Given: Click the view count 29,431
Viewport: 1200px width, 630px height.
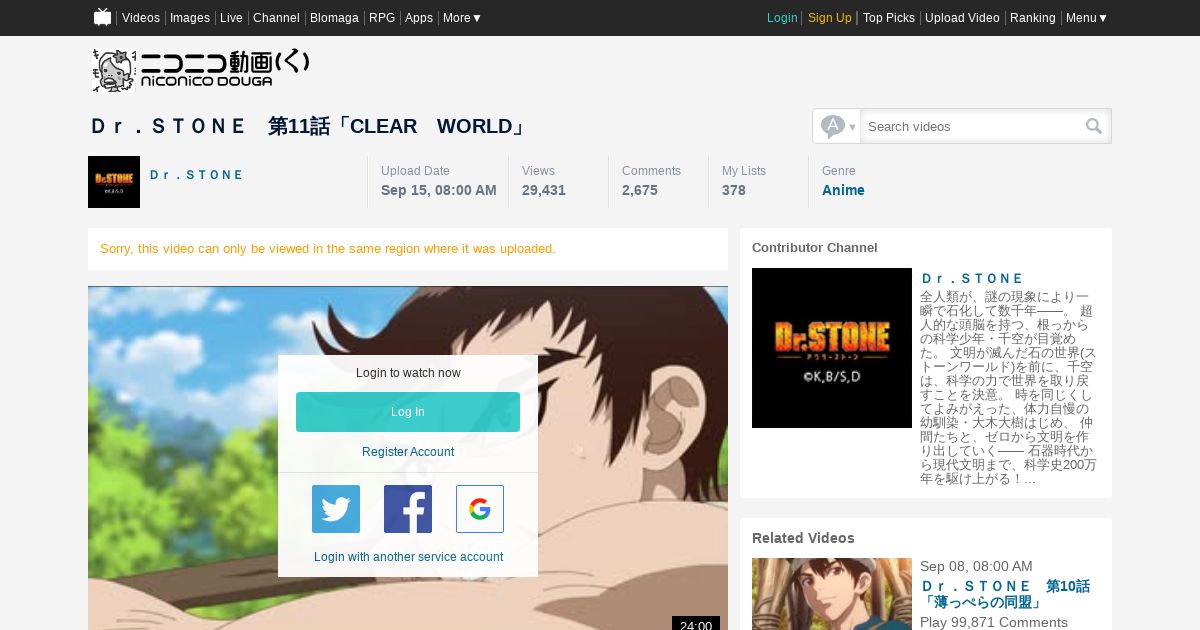Looking at the screenshot, I should point(544,190).
